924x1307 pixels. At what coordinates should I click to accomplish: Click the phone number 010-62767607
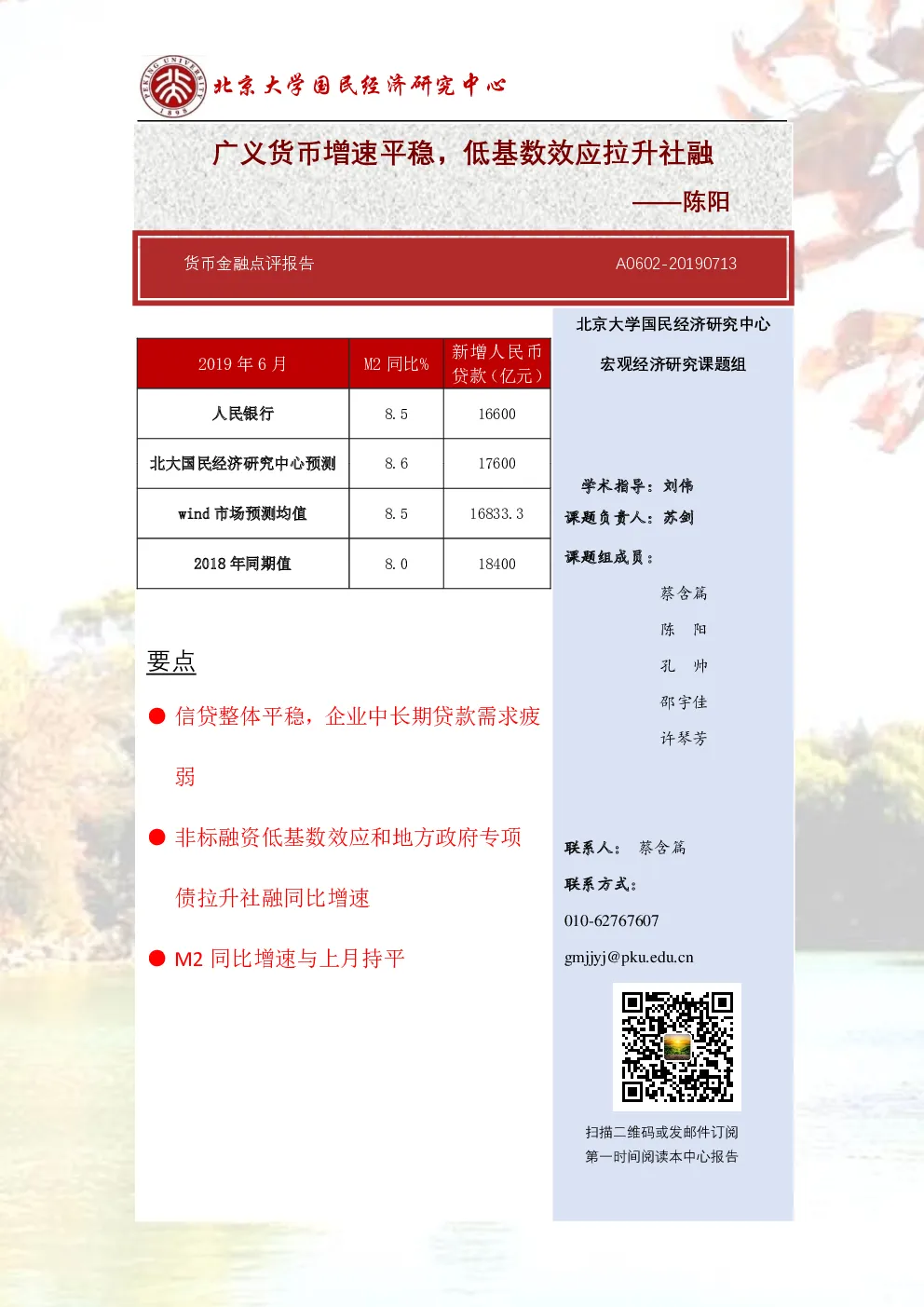pos(611,920)
